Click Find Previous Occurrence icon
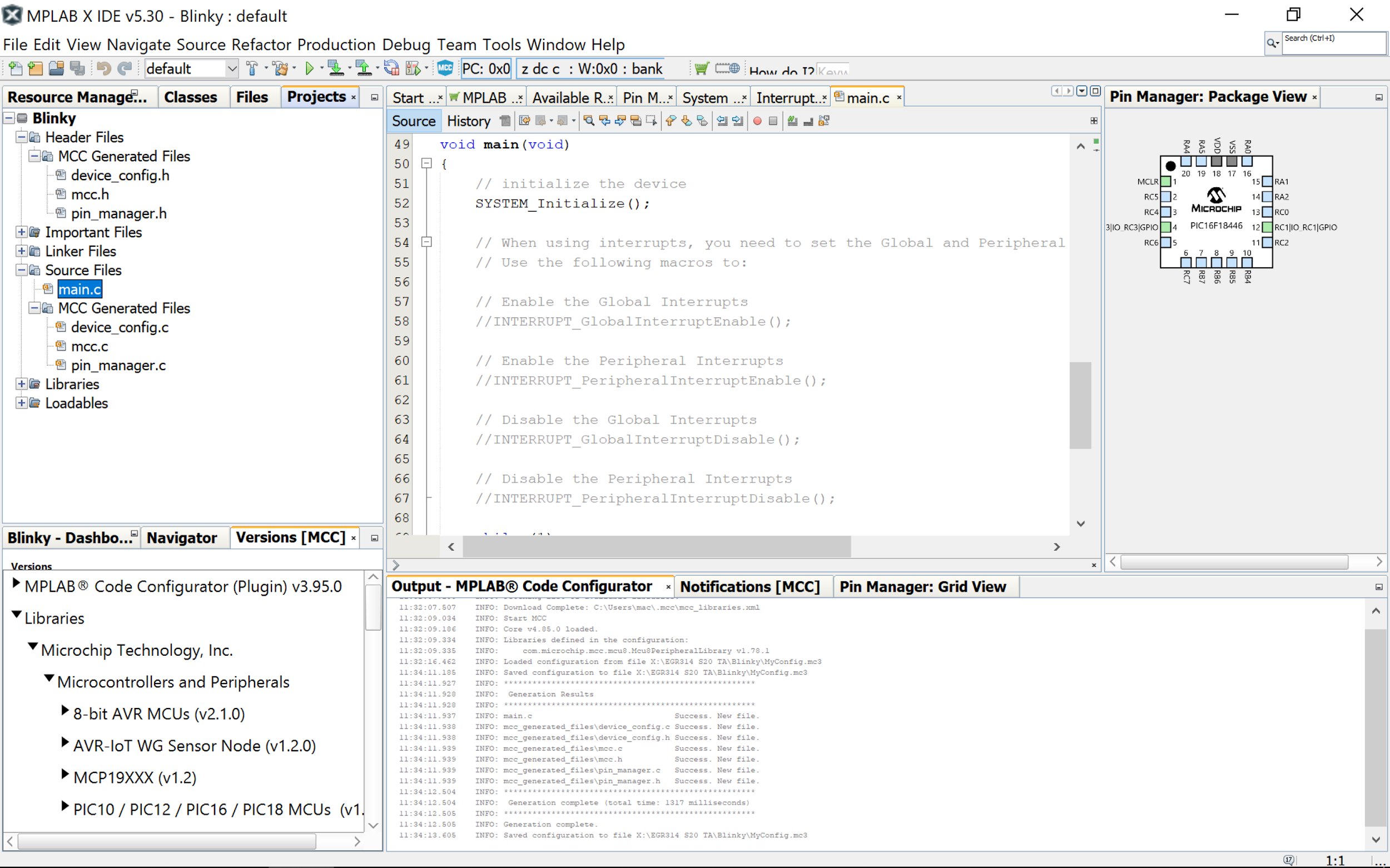 (604, 121)
